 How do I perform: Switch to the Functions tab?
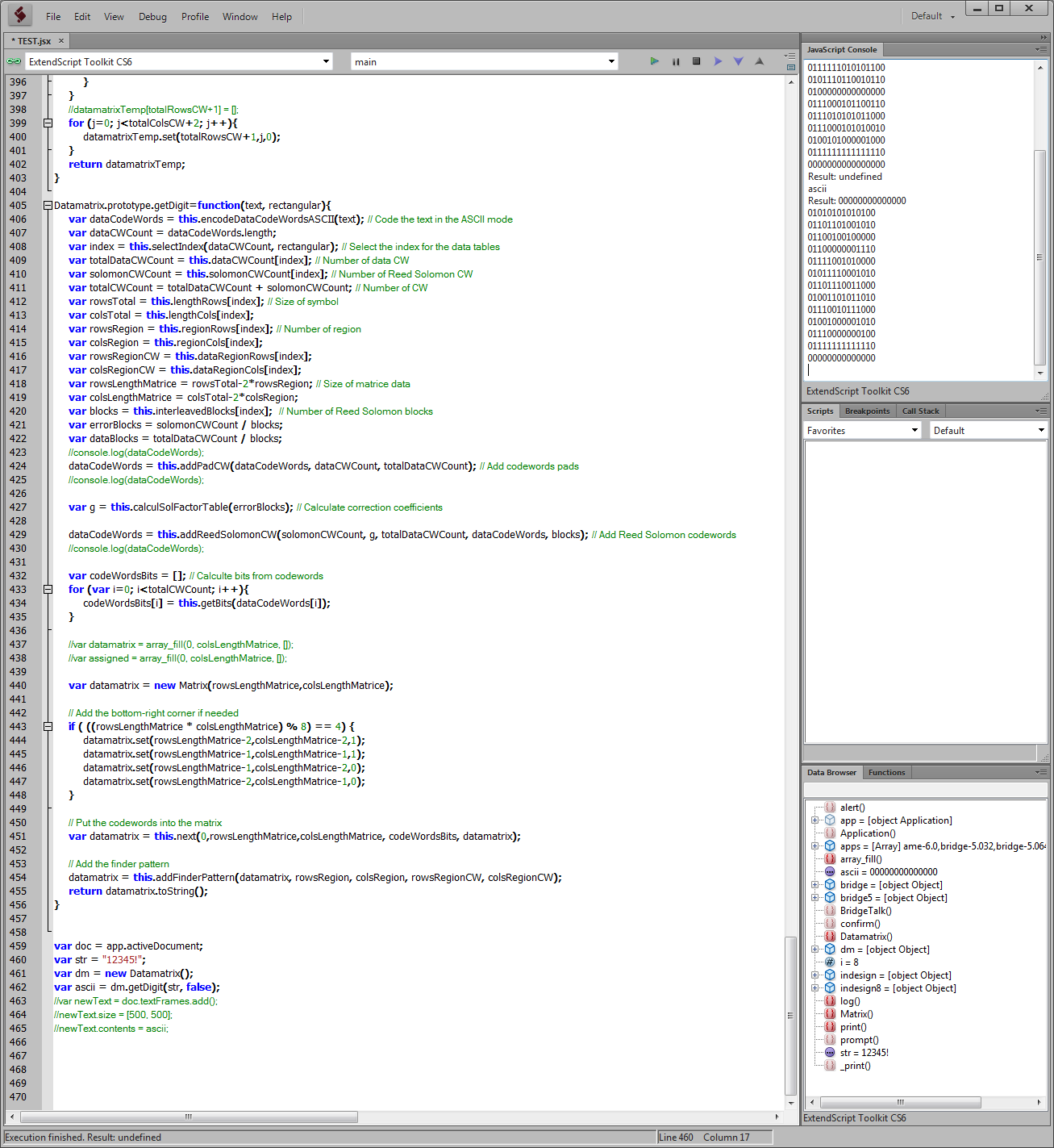coord(886,772)
